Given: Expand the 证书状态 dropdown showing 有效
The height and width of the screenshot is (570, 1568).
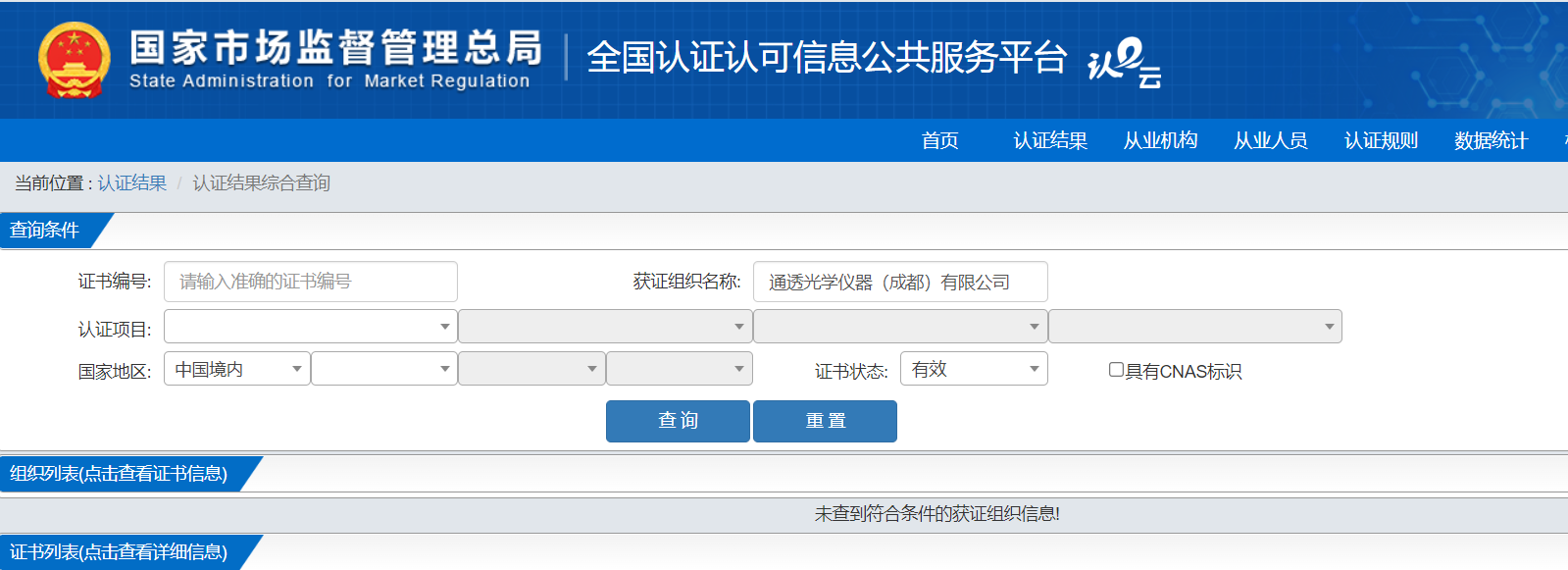Looking at the screenshot, I should (974, 369).
